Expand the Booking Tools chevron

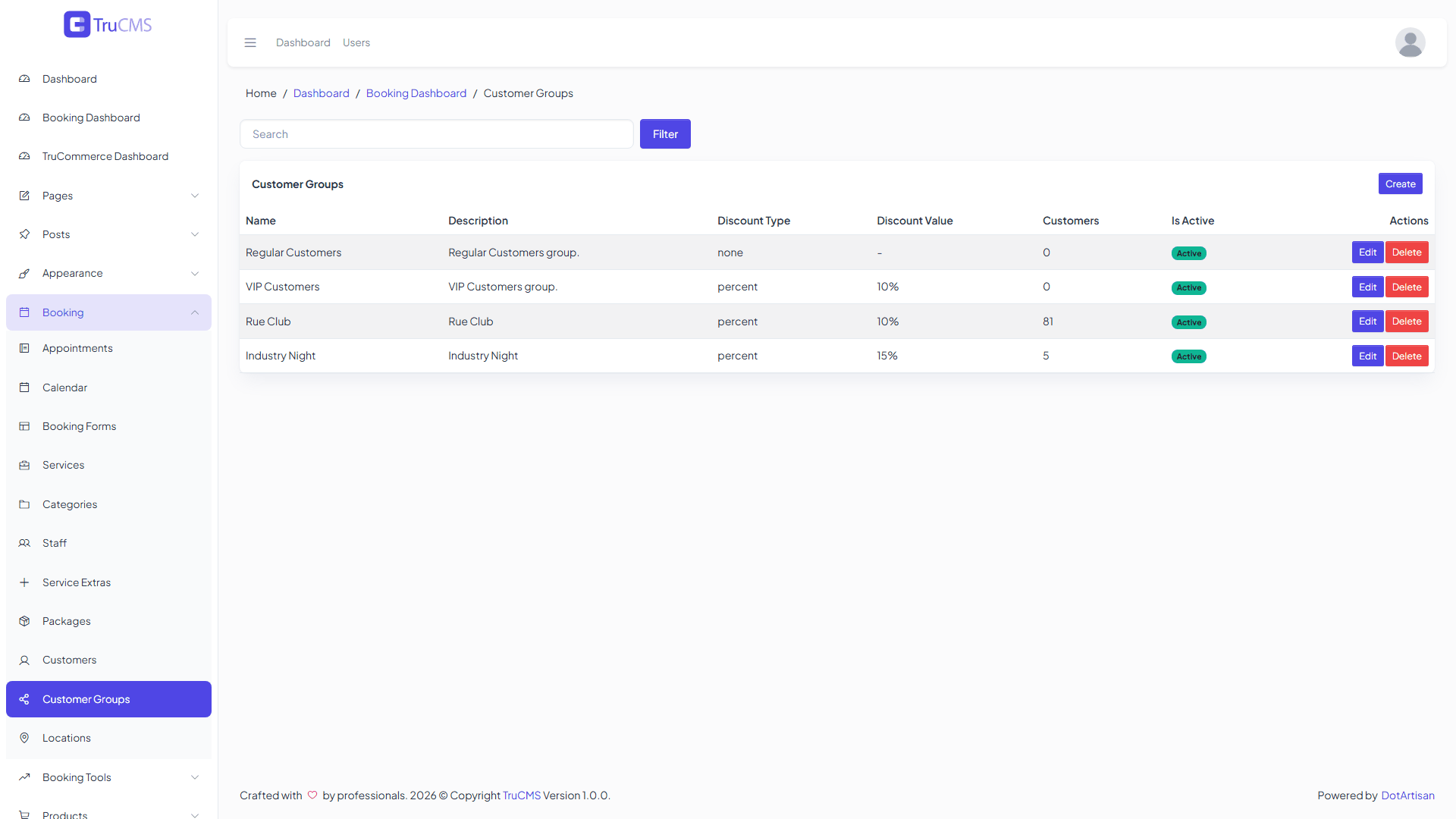click(x=195, y=777)
